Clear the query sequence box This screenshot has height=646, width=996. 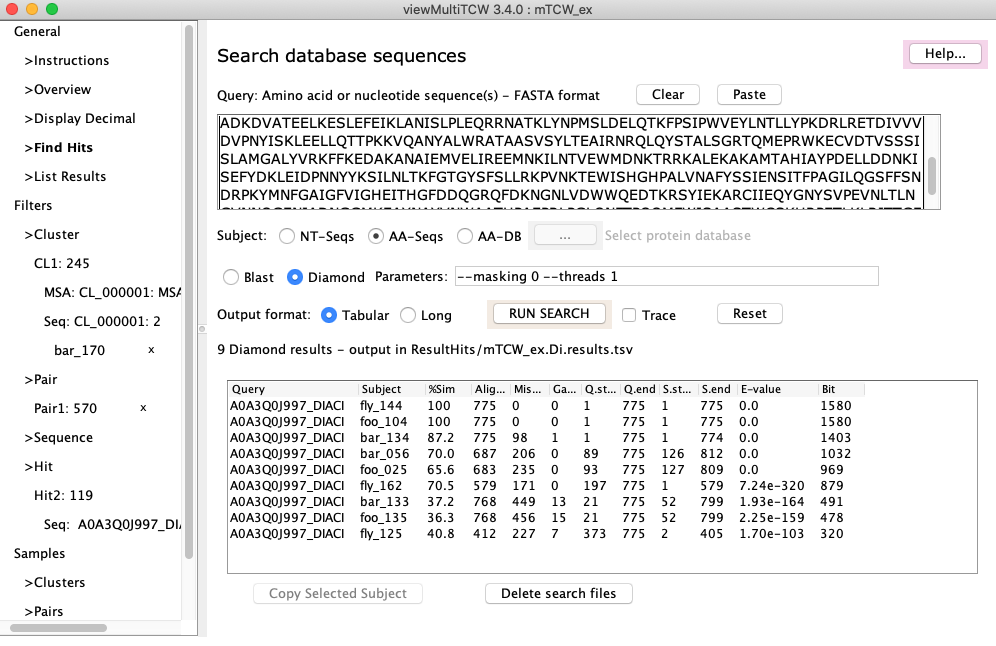coord(668,95)
